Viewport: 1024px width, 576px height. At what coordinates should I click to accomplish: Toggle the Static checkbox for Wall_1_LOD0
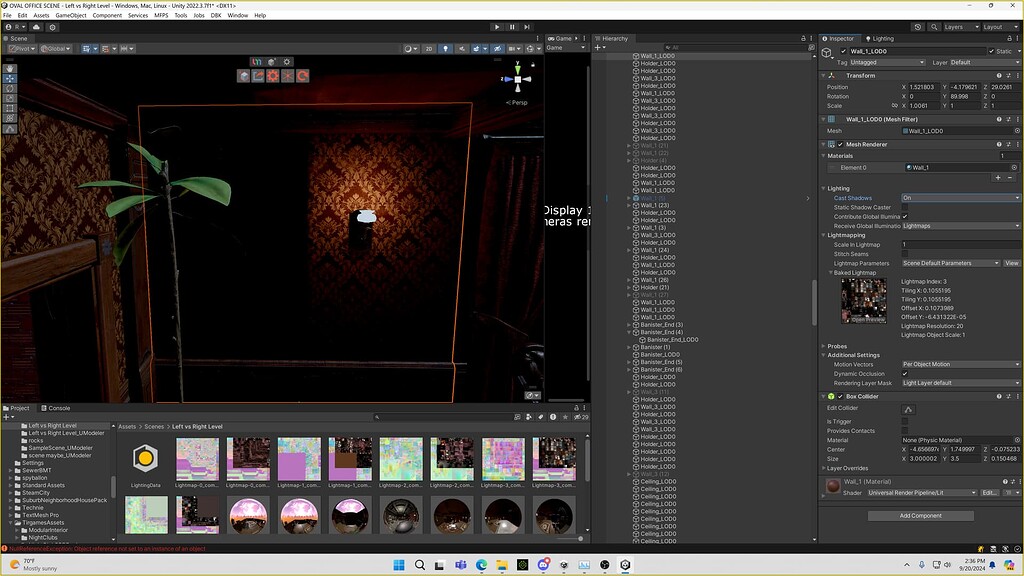(992, 51)
